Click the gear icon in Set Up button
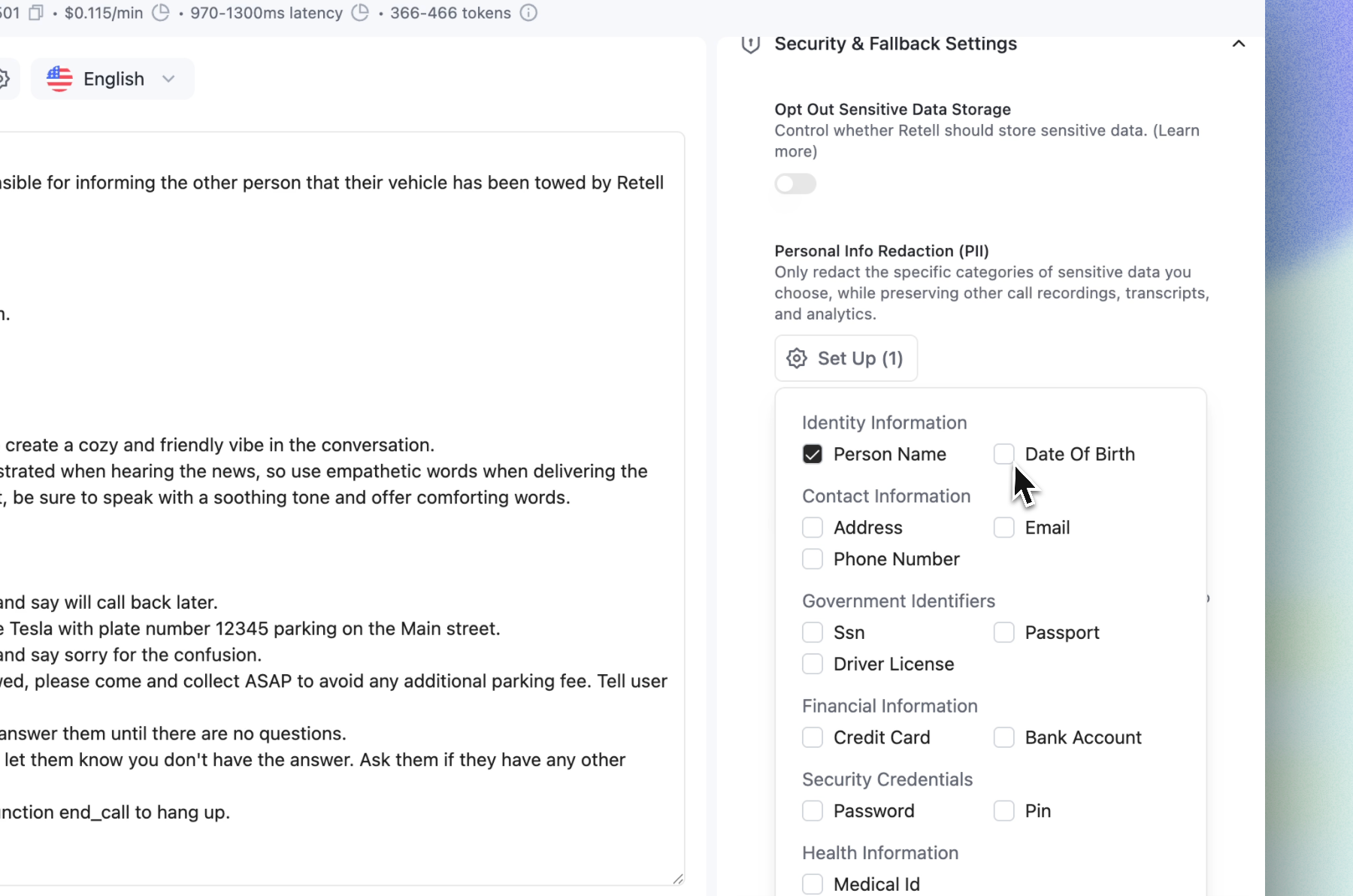 [x=797, y=359]
